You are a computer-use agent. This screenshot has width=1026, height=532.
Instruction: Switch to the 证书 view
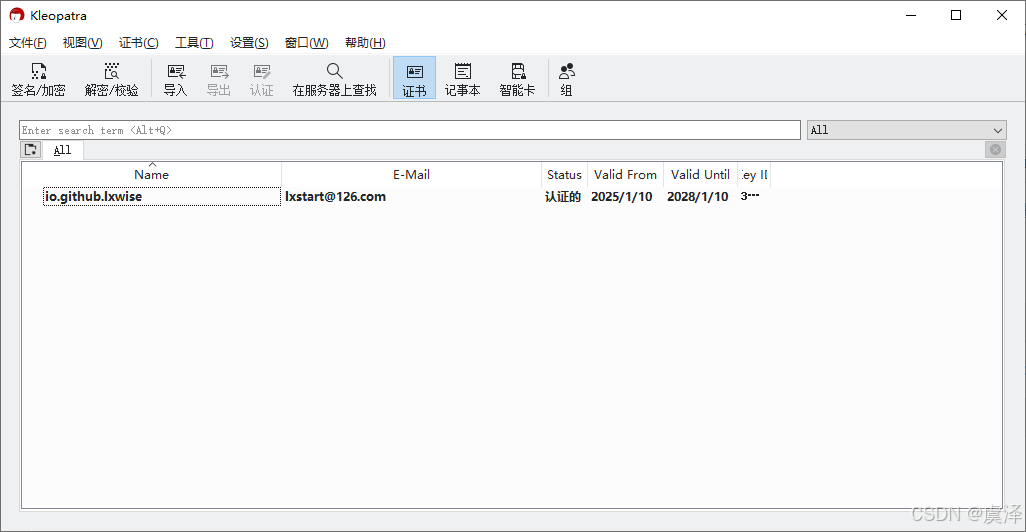[x=414, y=79]
